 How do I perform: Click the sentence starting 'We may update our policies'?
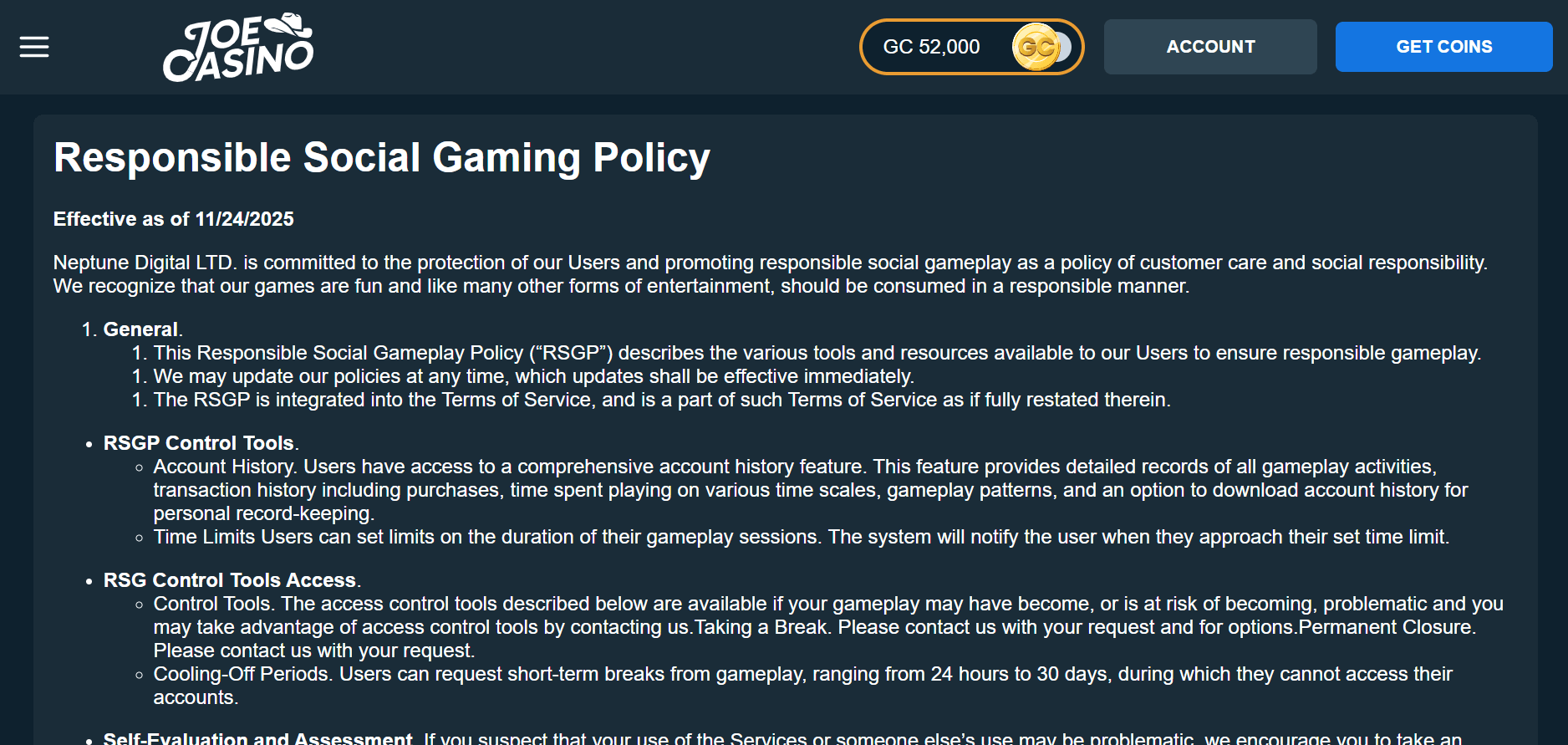[533, 376]
